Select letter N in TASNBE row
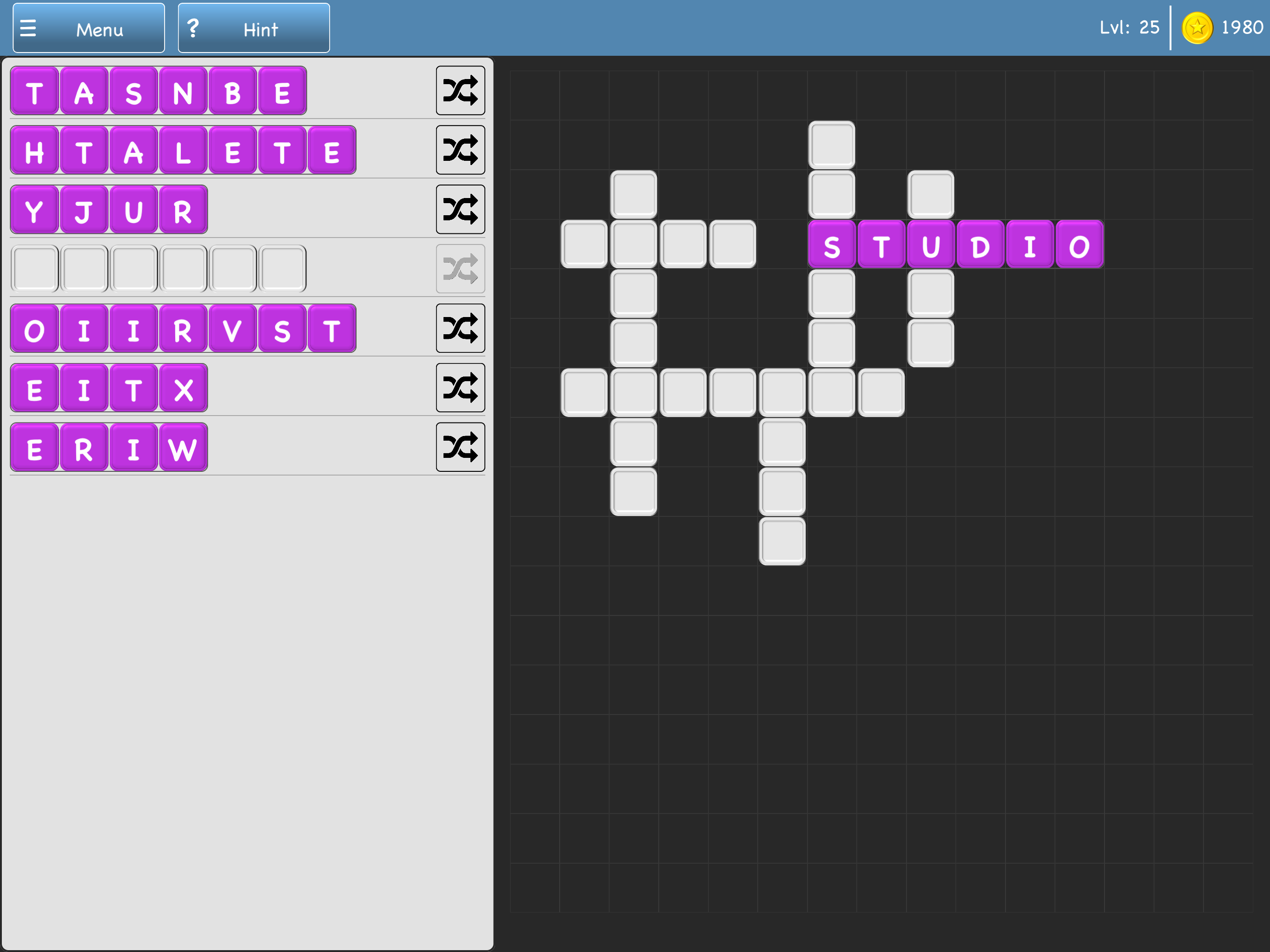 point(183,91)
